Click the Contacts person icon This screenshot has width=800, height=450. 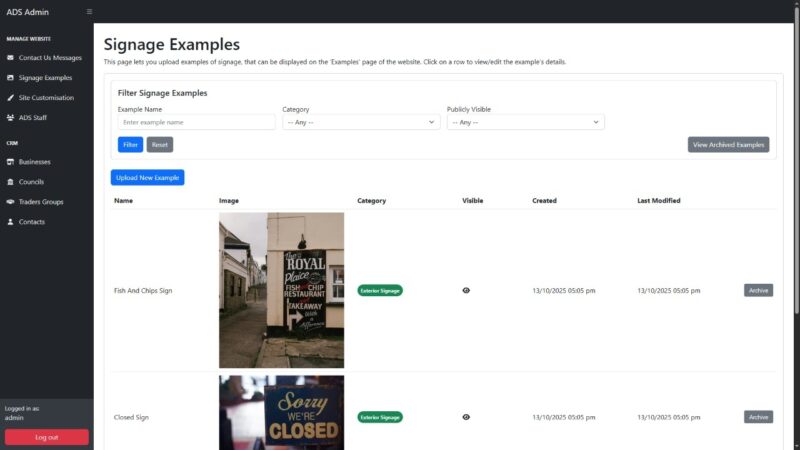[x=10, y=221]
